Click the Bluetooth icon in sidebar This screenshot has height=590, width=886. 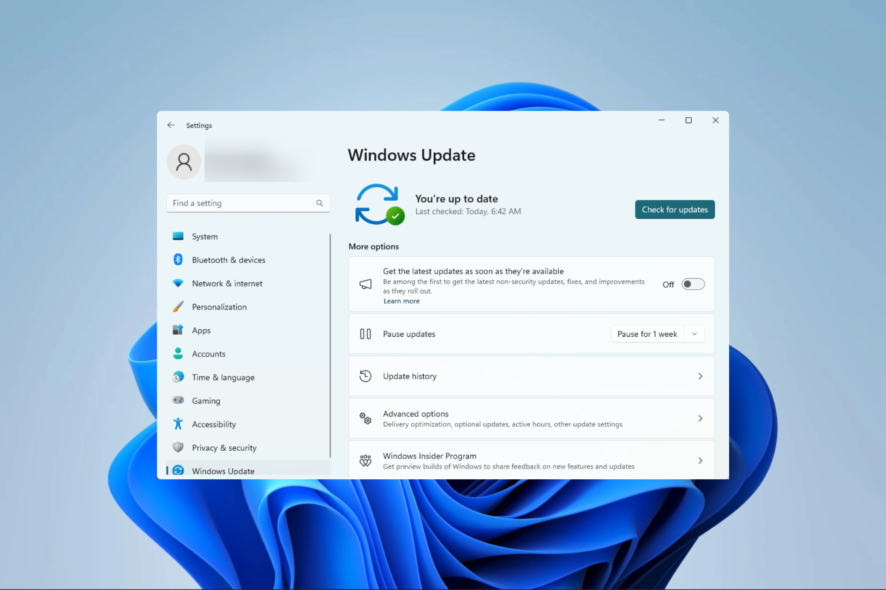(178, 259)
